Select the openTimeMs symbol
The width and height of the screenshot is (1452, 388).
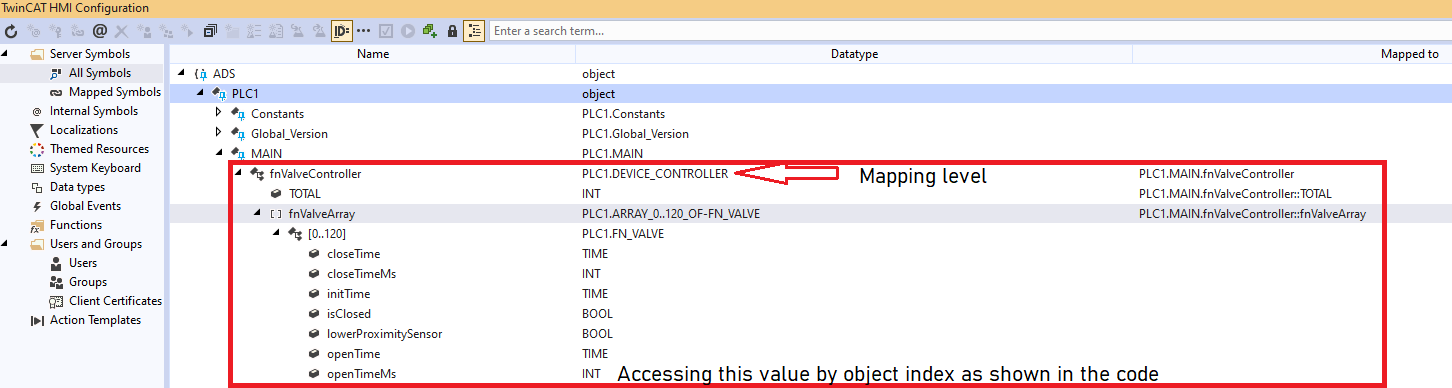coord(362,374)
